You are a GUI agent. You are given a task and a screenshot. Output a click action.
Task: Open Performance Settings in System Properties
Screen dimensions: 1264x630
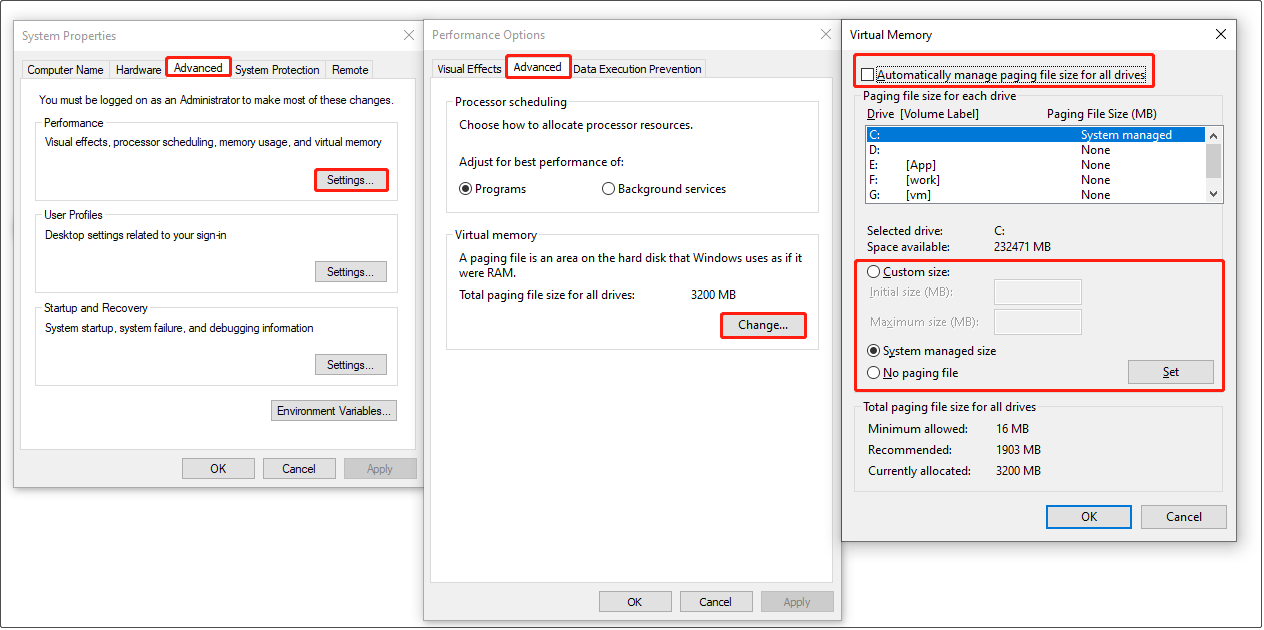point(351,179)
